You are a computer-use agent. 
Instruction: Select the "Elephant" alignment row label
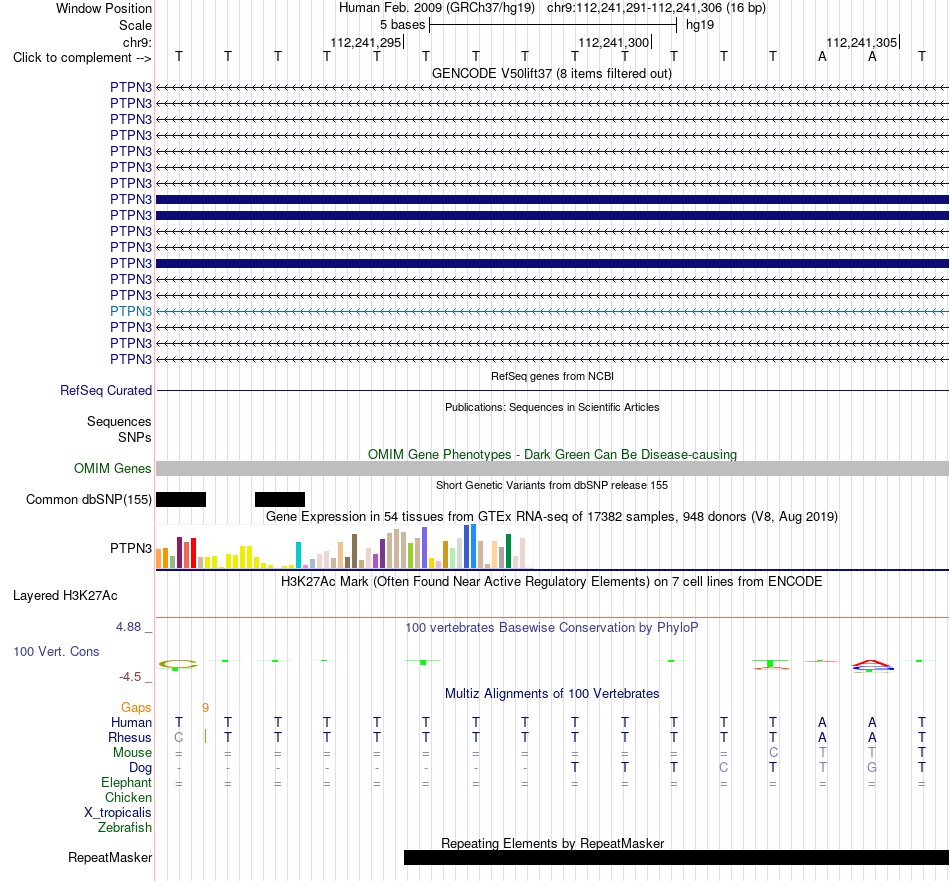[126, 783]
